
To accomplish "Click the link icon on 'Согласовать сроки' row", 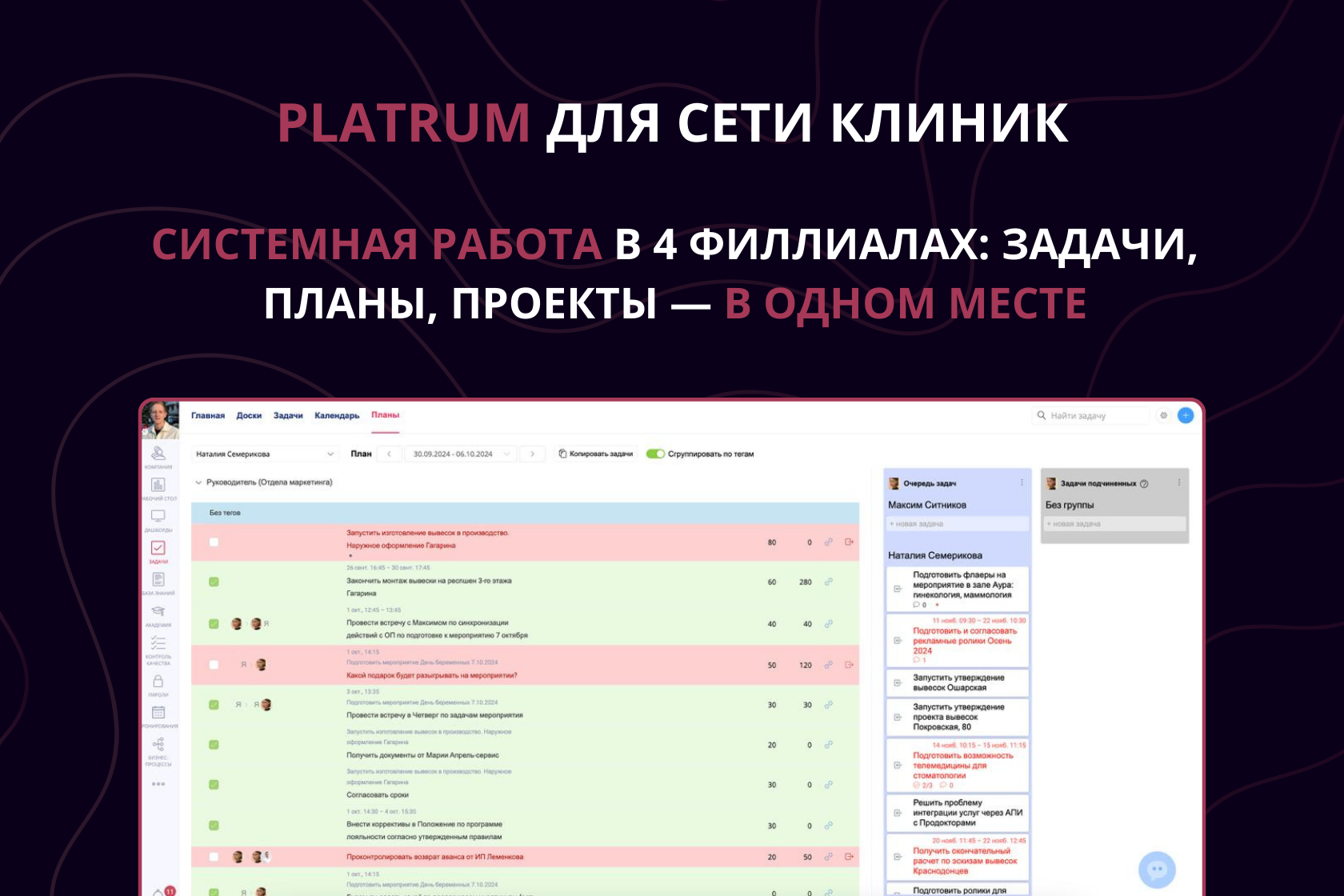I will (x=829, y=785).
